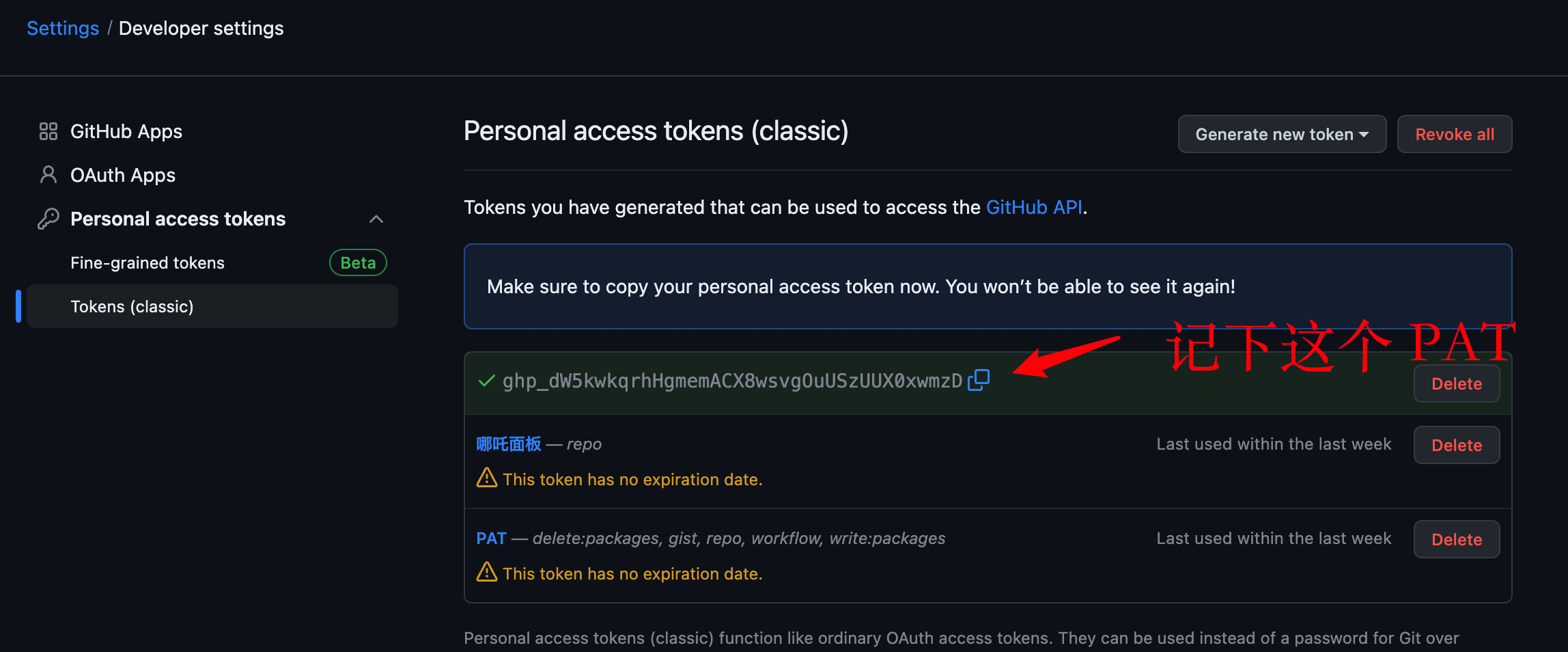
Task: Open the GitHub API link
Action: coord(1034,207)
